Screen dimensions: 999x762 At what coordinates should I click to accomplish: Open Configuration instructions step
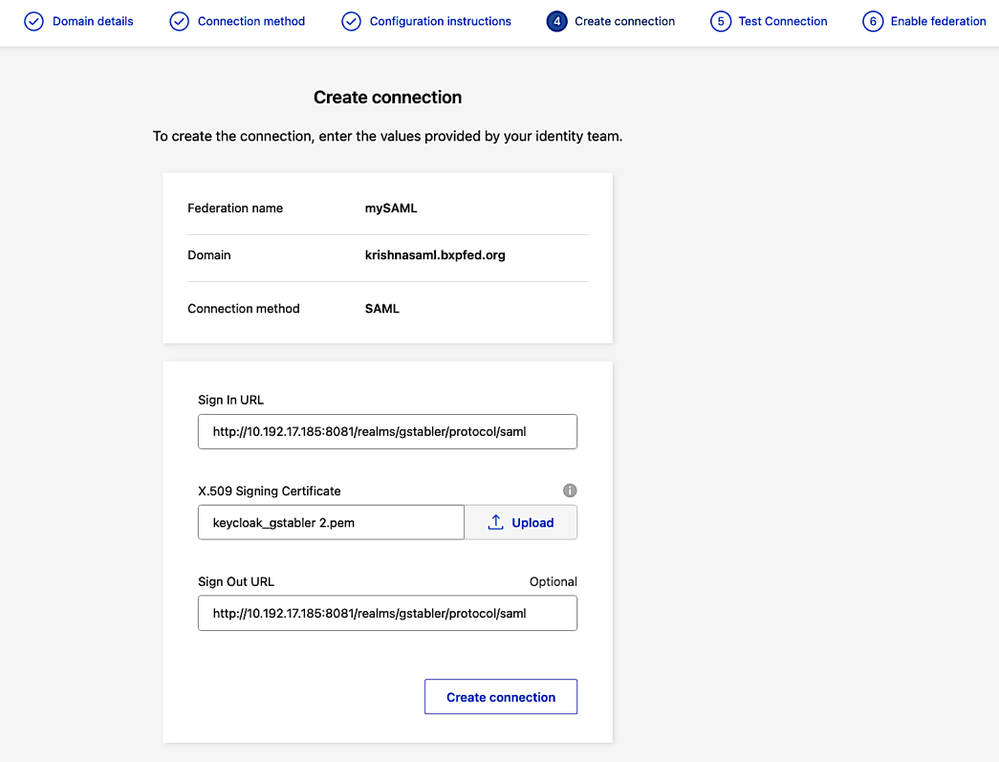coord(440,21)
